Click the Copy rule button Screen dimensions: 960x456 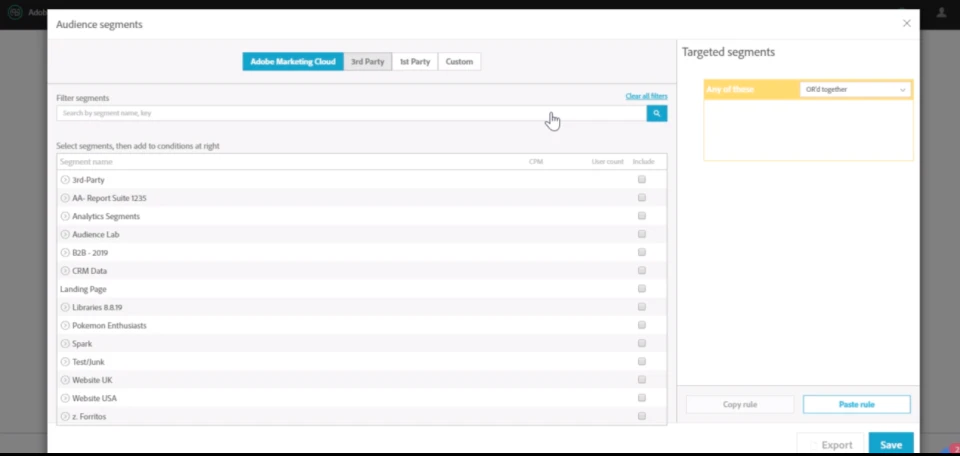[740, 405]
